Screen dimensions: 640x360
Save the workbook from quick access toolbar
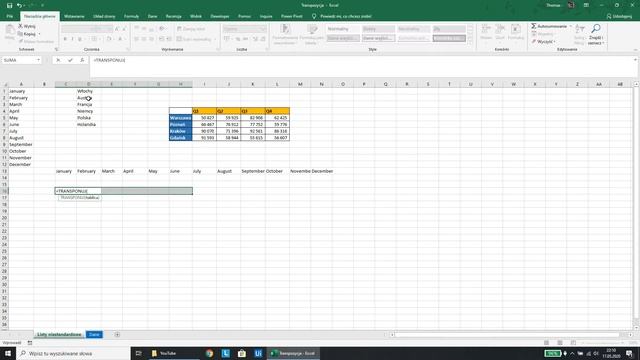[9, 5]
